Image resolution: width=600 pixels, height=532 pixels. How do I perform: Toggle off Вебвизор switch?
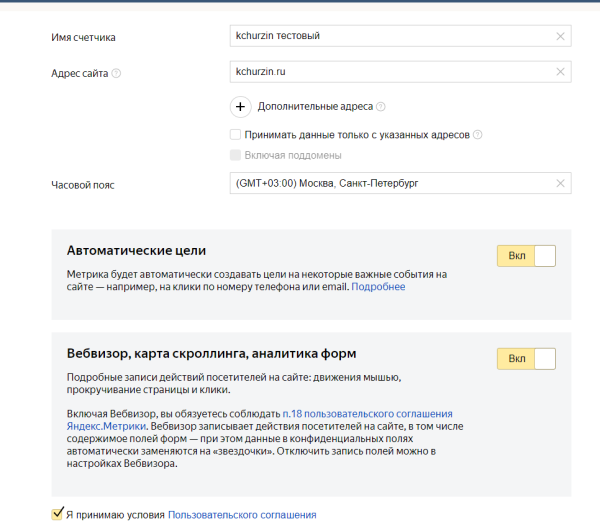525,359
